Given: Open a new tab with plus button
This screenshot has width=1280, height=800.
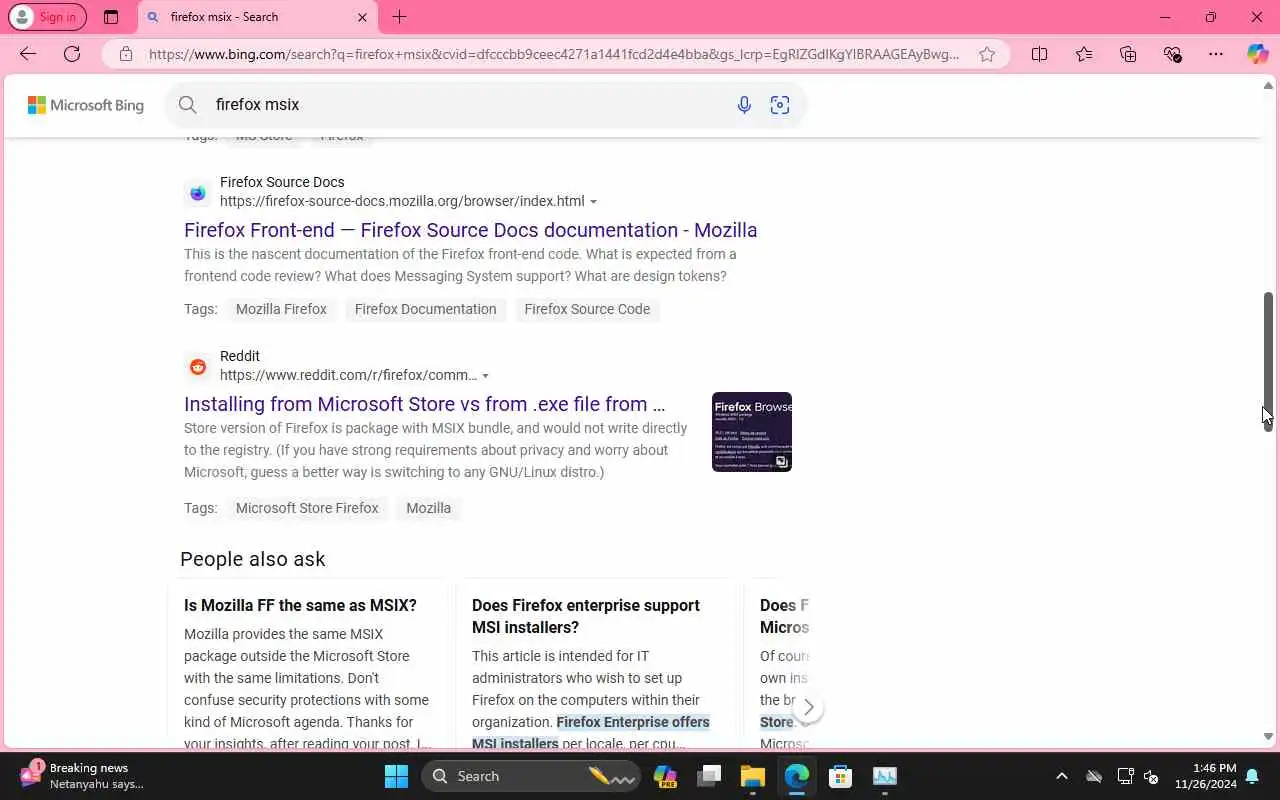Looking at the screenshot, I should click(x=399, y=17).
